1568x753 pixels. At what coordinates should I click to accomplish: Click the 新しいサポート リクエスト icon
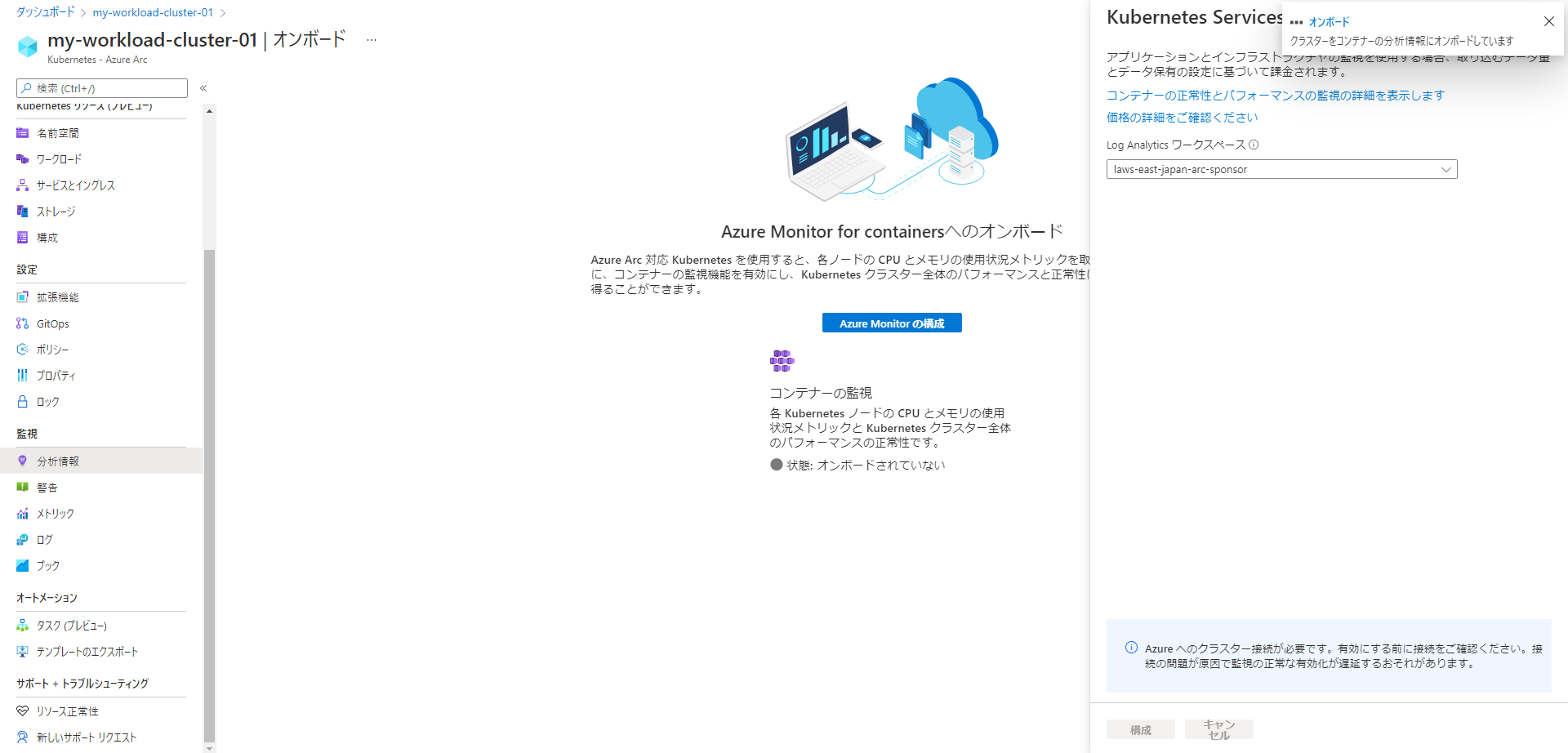click(x=23, y=737)
